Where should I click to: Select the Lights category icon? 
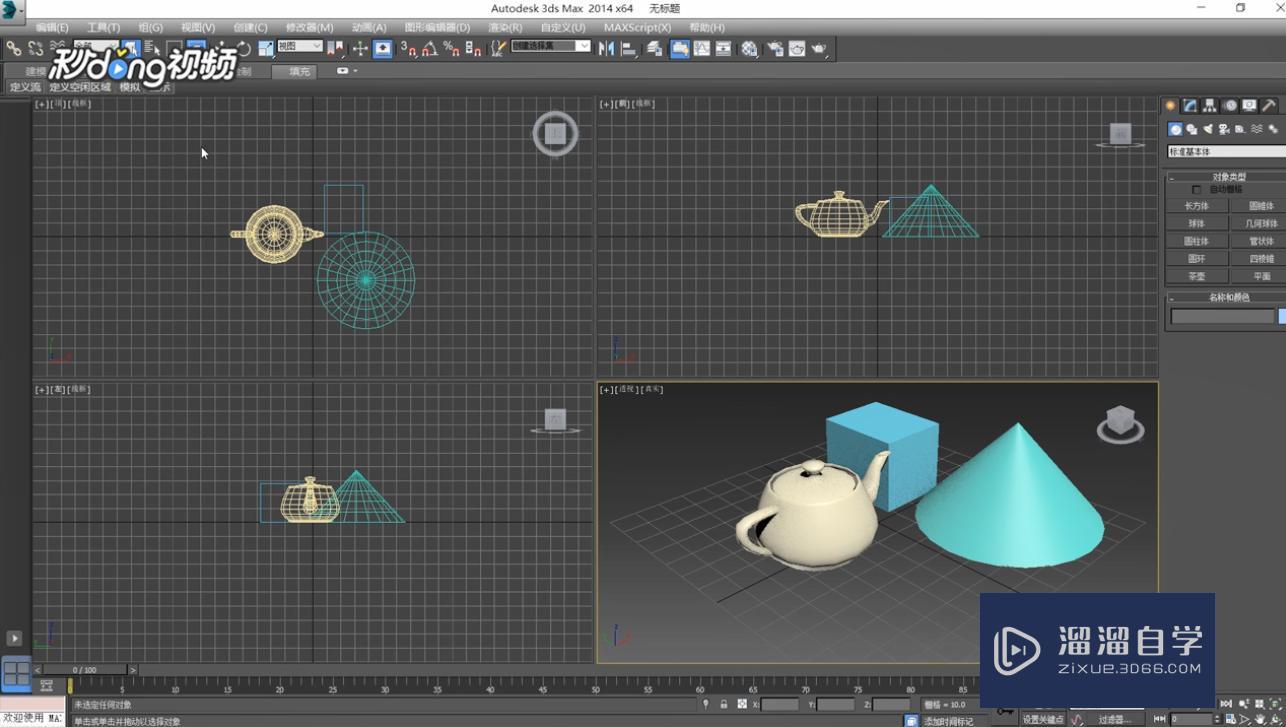1208,129
